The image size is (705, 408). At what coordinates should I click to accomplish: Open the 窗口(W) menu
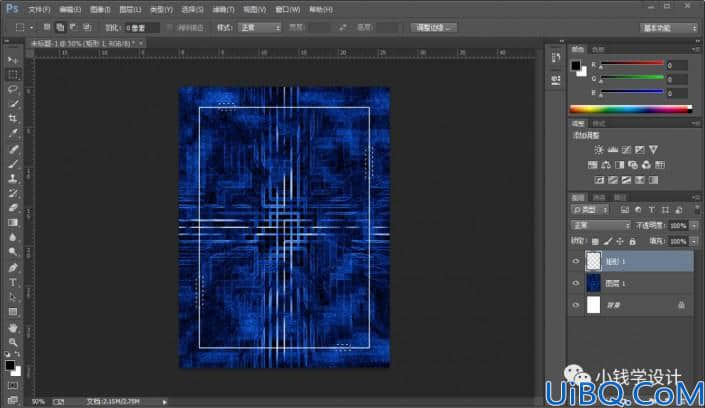[x=288, y=9]
